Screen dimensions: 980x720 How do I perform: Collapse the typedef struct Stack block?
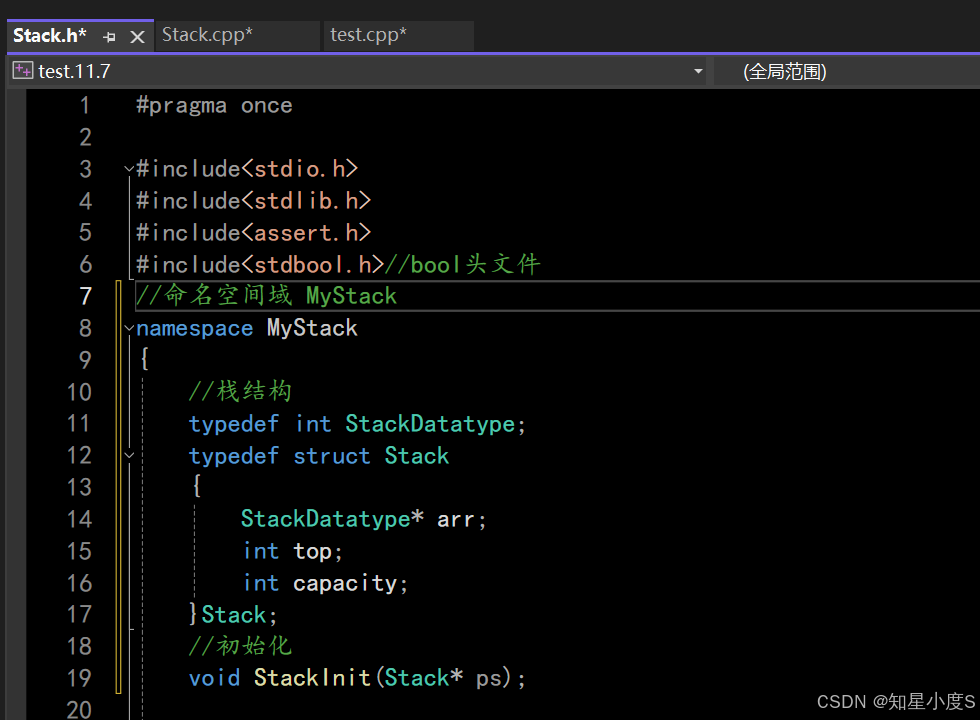click(129, 456)
